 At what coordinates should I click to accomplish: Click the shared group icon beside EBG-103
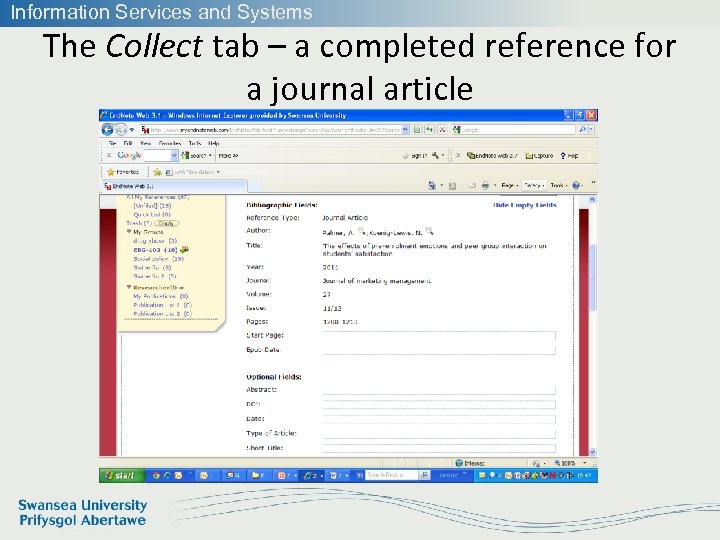point(184,249)
